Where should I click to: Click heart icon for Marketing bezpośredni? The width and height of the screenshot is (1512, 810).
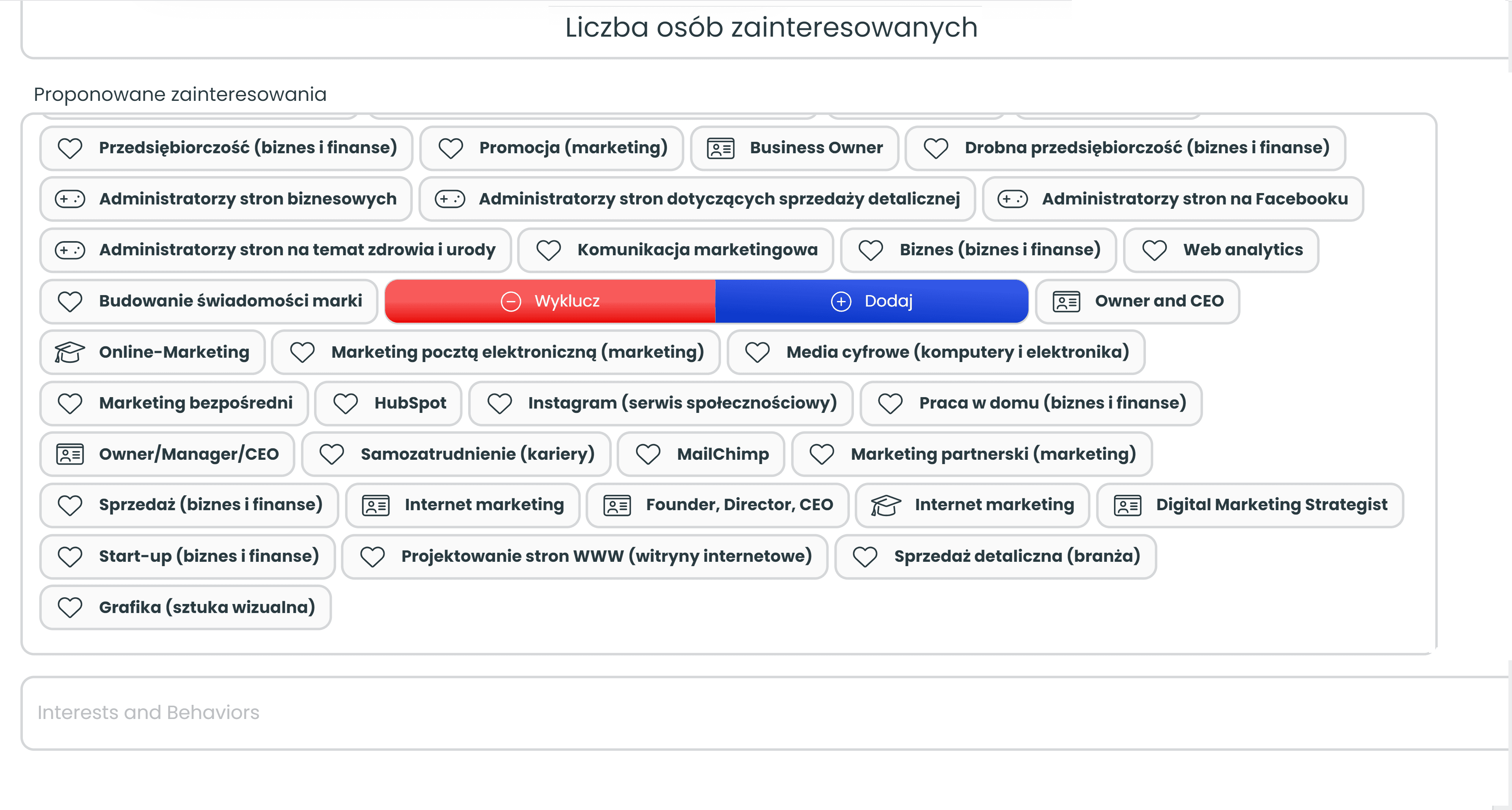pos(70,403)
